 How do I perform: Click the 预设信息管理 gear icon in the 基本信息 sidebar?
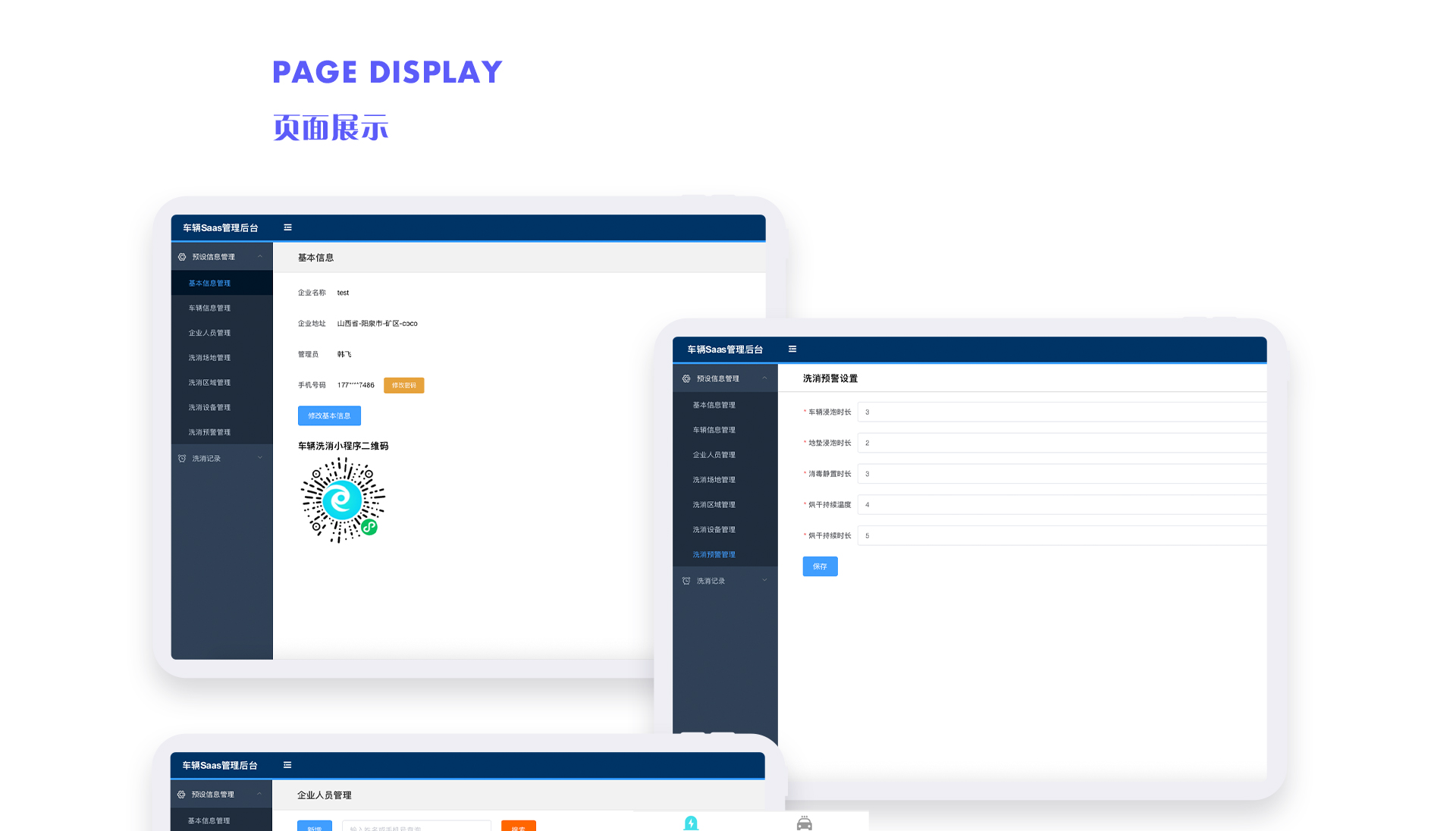coord(182,257)
